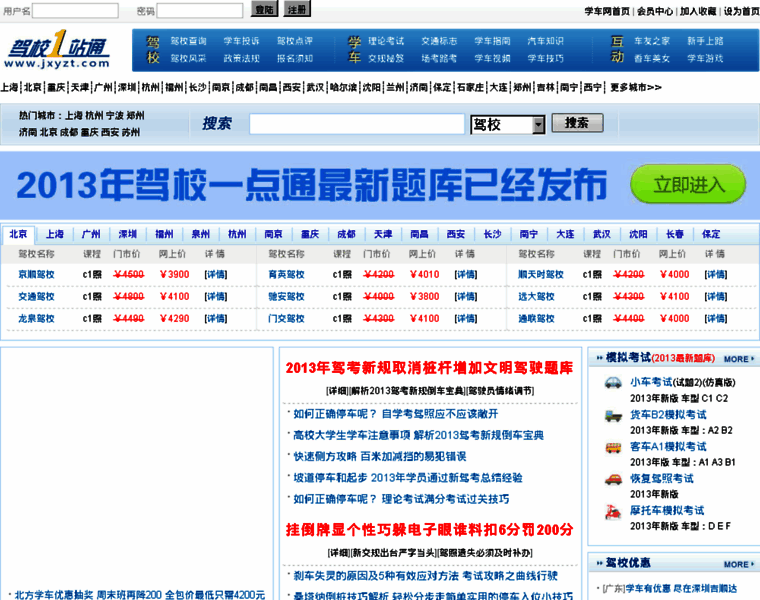Open the 客车A1模拟考试 link
The width and height of the screenshot is (760, 600).
pyautogui.click(x=668, y=447)
